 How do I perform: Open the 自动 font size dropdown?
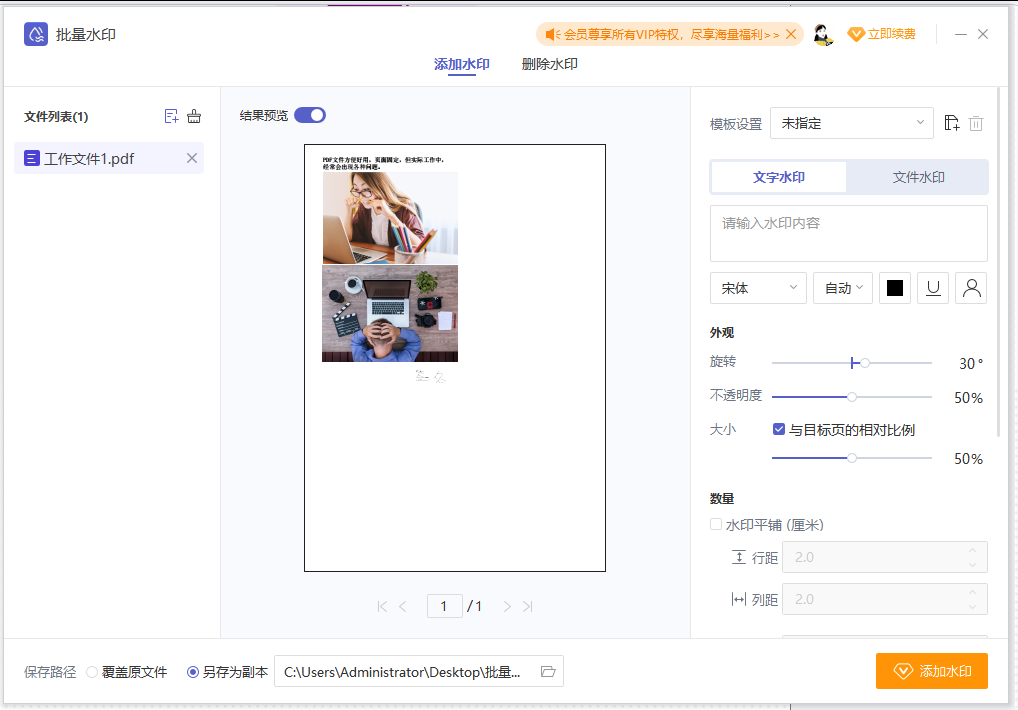[x=843, y=288]
